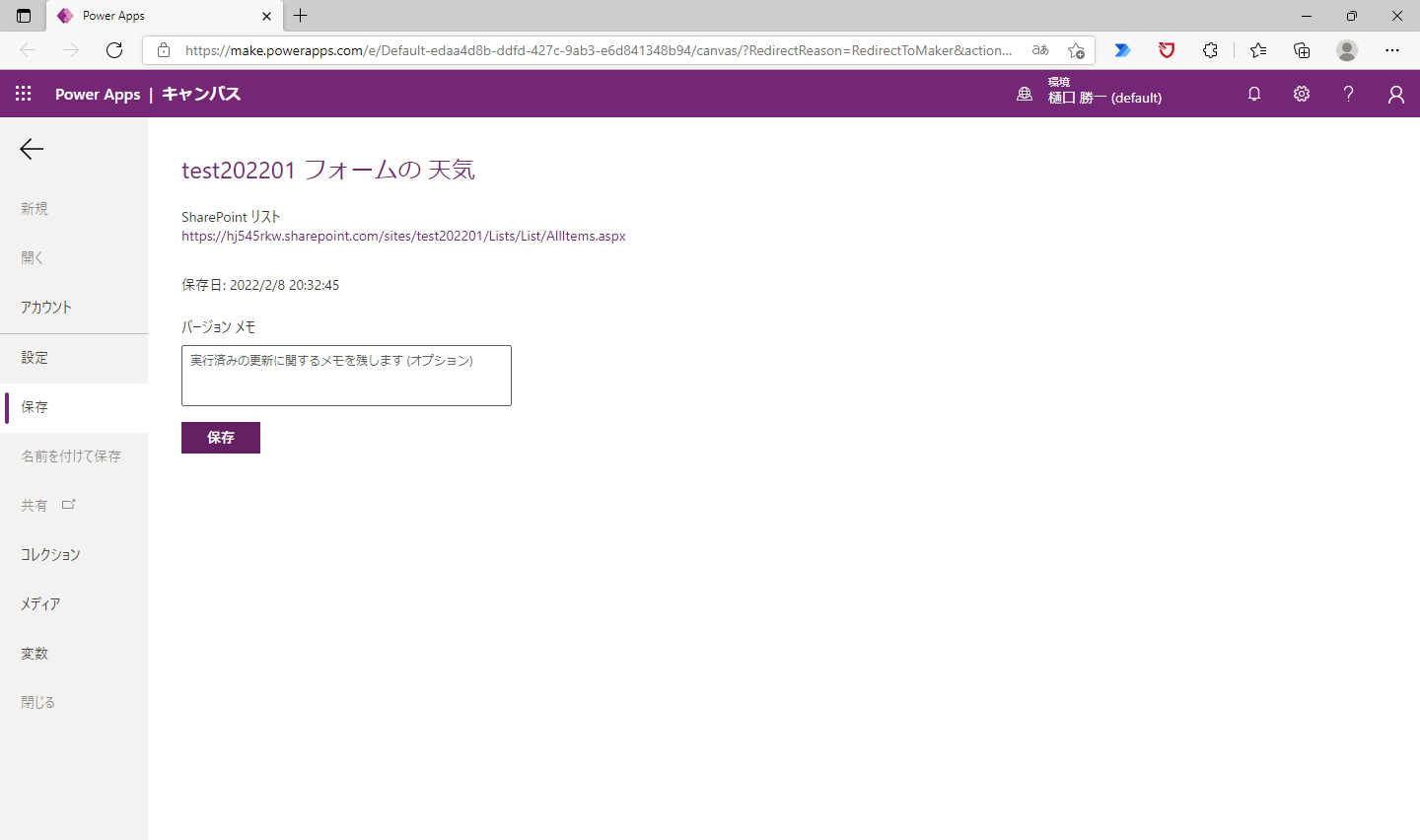
Task: Select 変数 in the sidebar
Action: coord(74,654)
